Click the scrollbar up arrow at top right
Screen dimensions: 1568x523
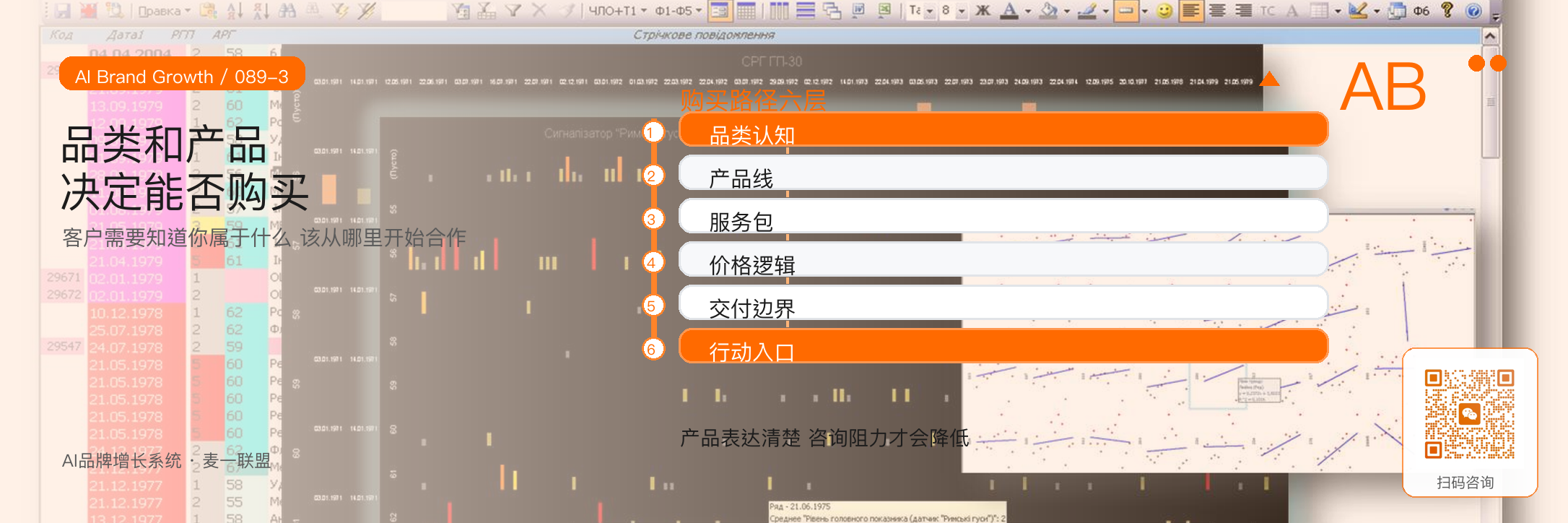pos(1490,35)
